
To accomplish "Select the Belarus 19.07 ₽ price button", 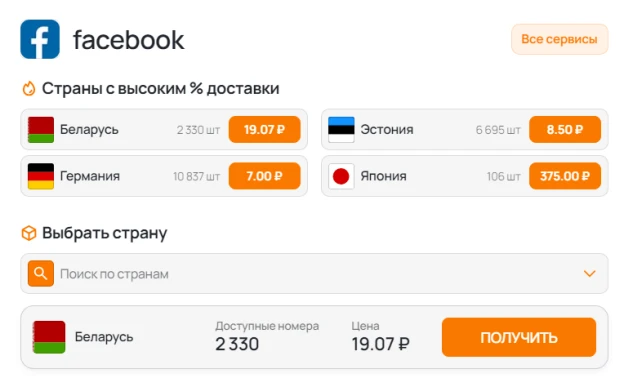I will pyautogui.click(x=264, y=129).
